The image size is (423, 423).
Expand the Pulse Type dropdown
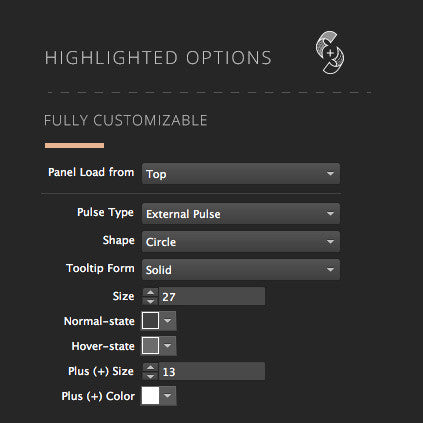pyautogui.click(x=241, y=213)
